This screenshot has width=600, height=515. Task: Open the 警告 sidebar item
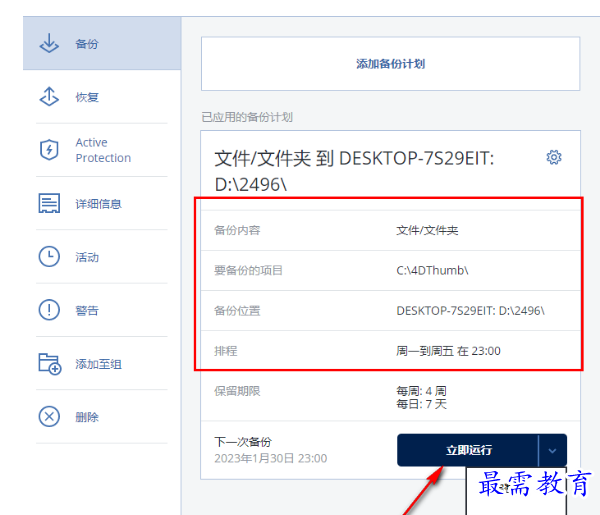(102, 310)
